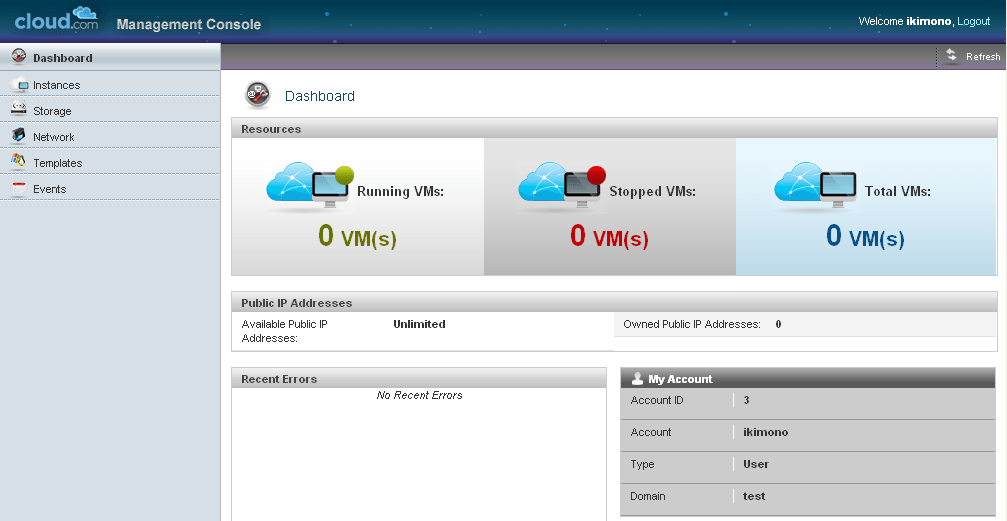Click the Dashboard gauge icon in sidebar
The width and height of the screenshot is (1007, 521).
(19, 56)
